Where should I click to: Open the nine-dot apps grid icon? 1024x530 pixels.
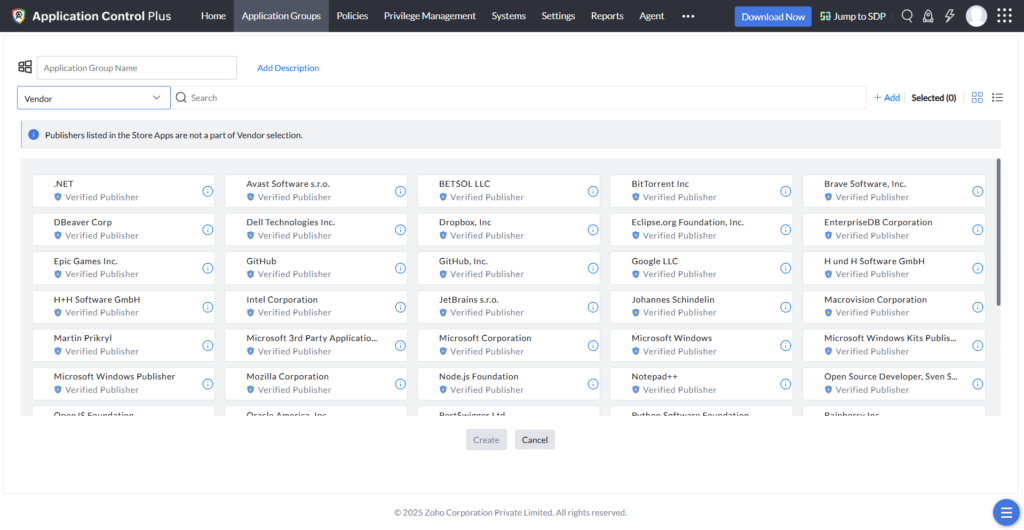[1004, 16]
